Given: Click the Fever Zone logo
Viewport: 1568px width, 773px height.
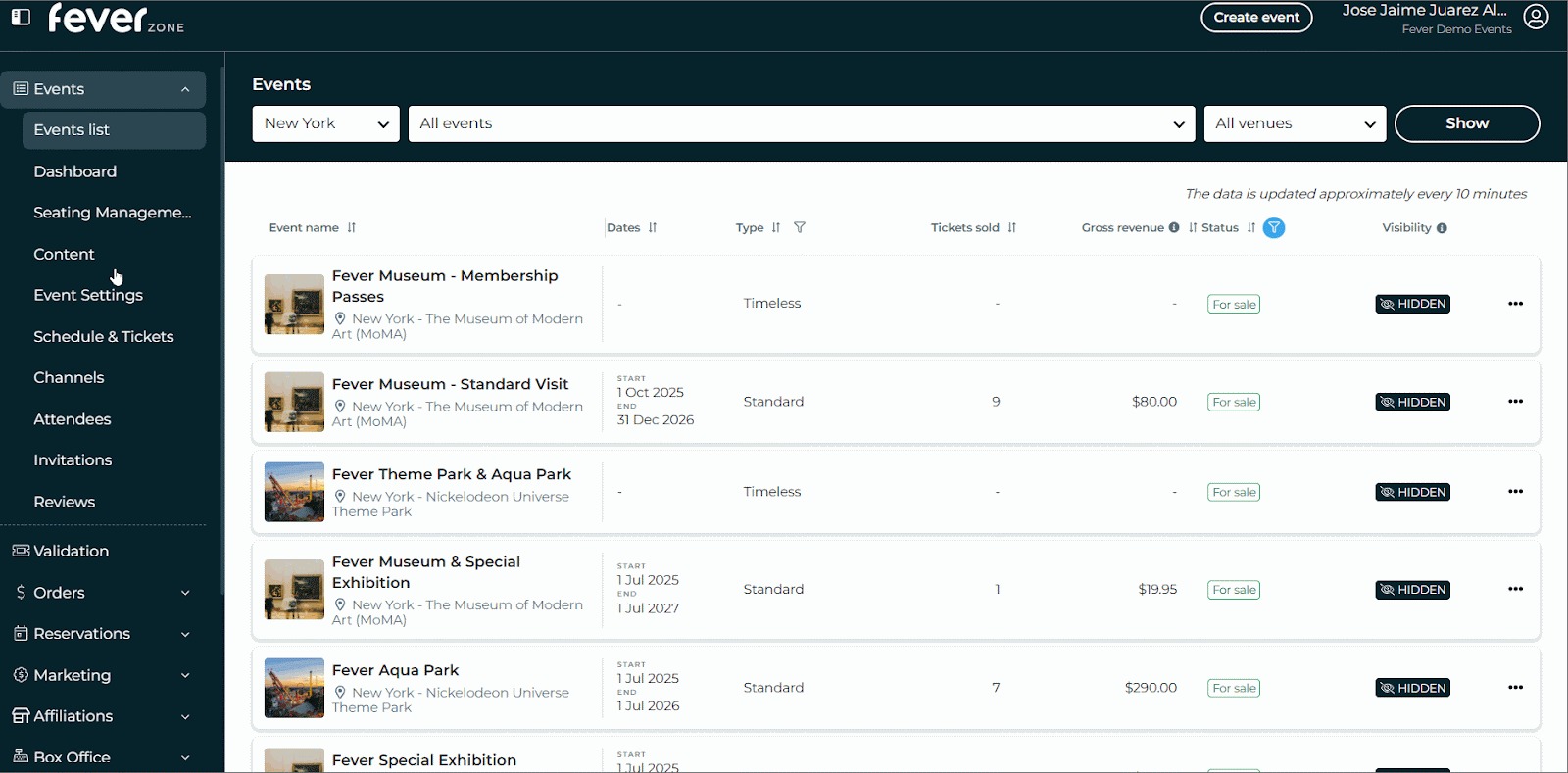Looking at the screenshot, I should pyautogui.click(x=116, y=19).
